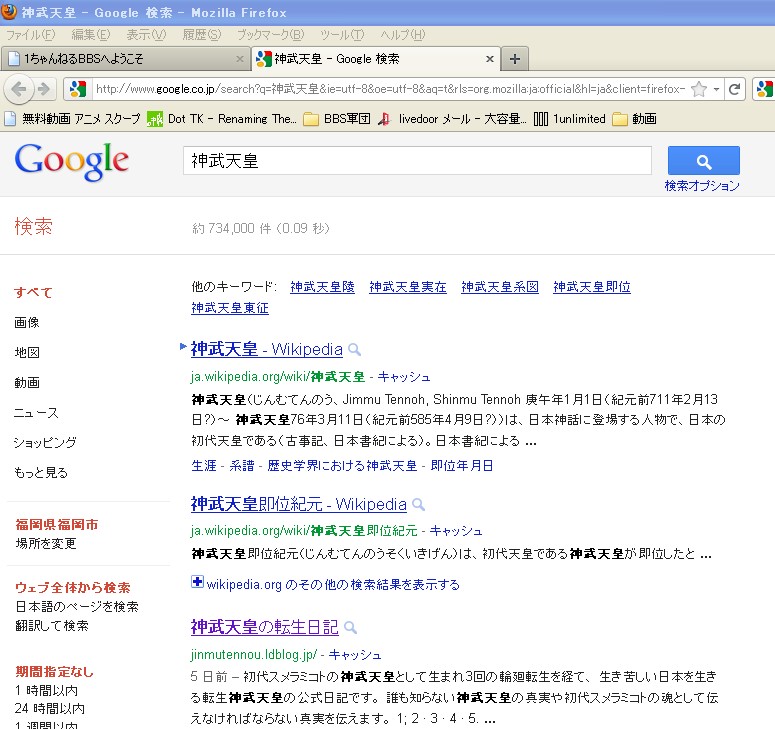Click the Google site favicon in the address bar
The image size is (775, 729).
pos(78,89)
